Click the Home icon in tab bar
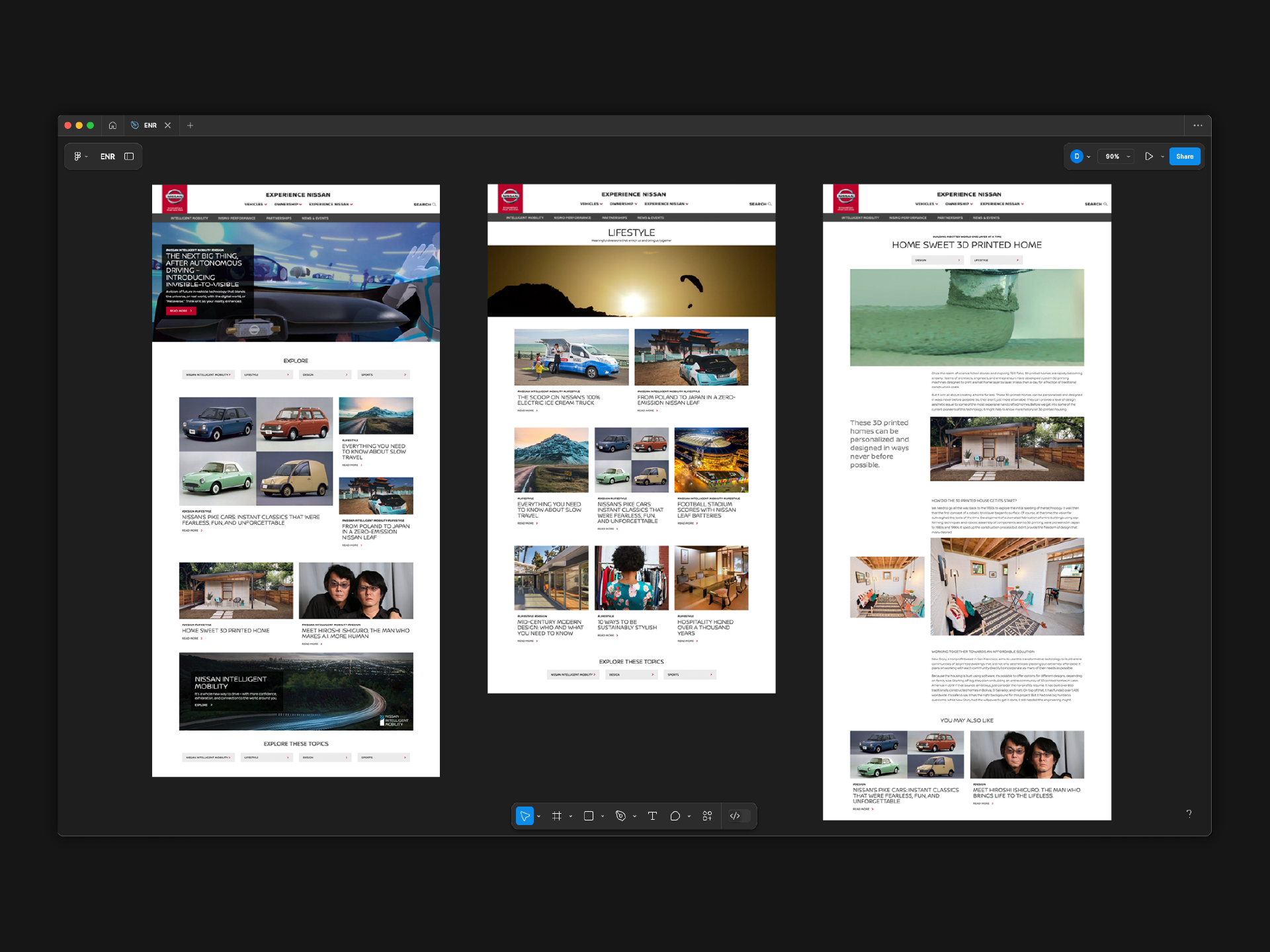The height and width of the screenshot is (952, 1270). coord(112,125)
